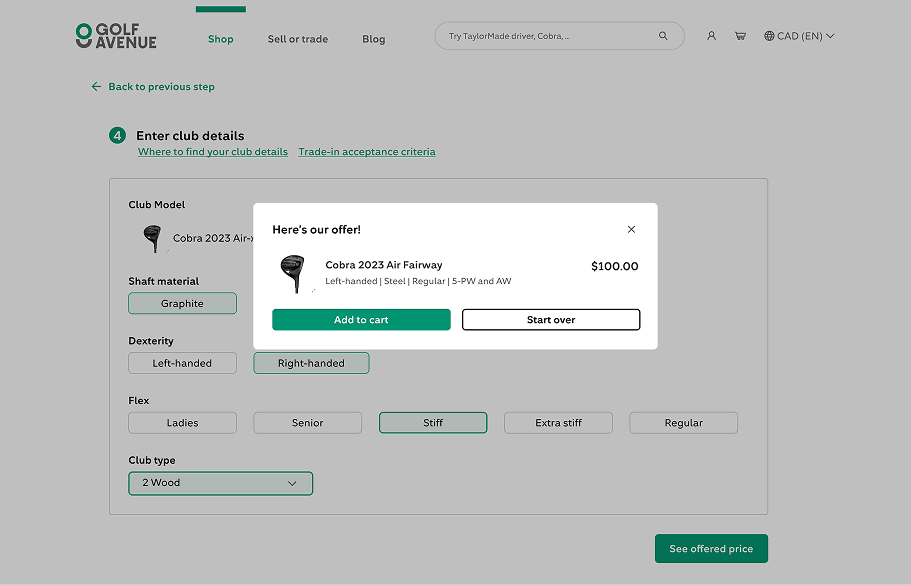Click the Enter club details heading

tap(190, 136)
